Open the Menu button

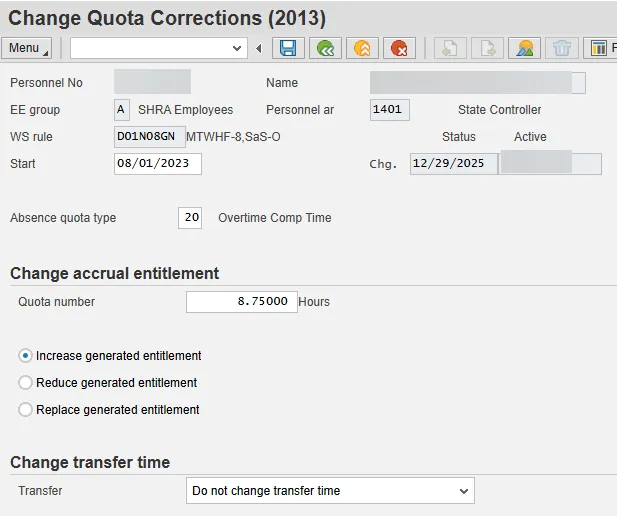(x=27, y=48)
